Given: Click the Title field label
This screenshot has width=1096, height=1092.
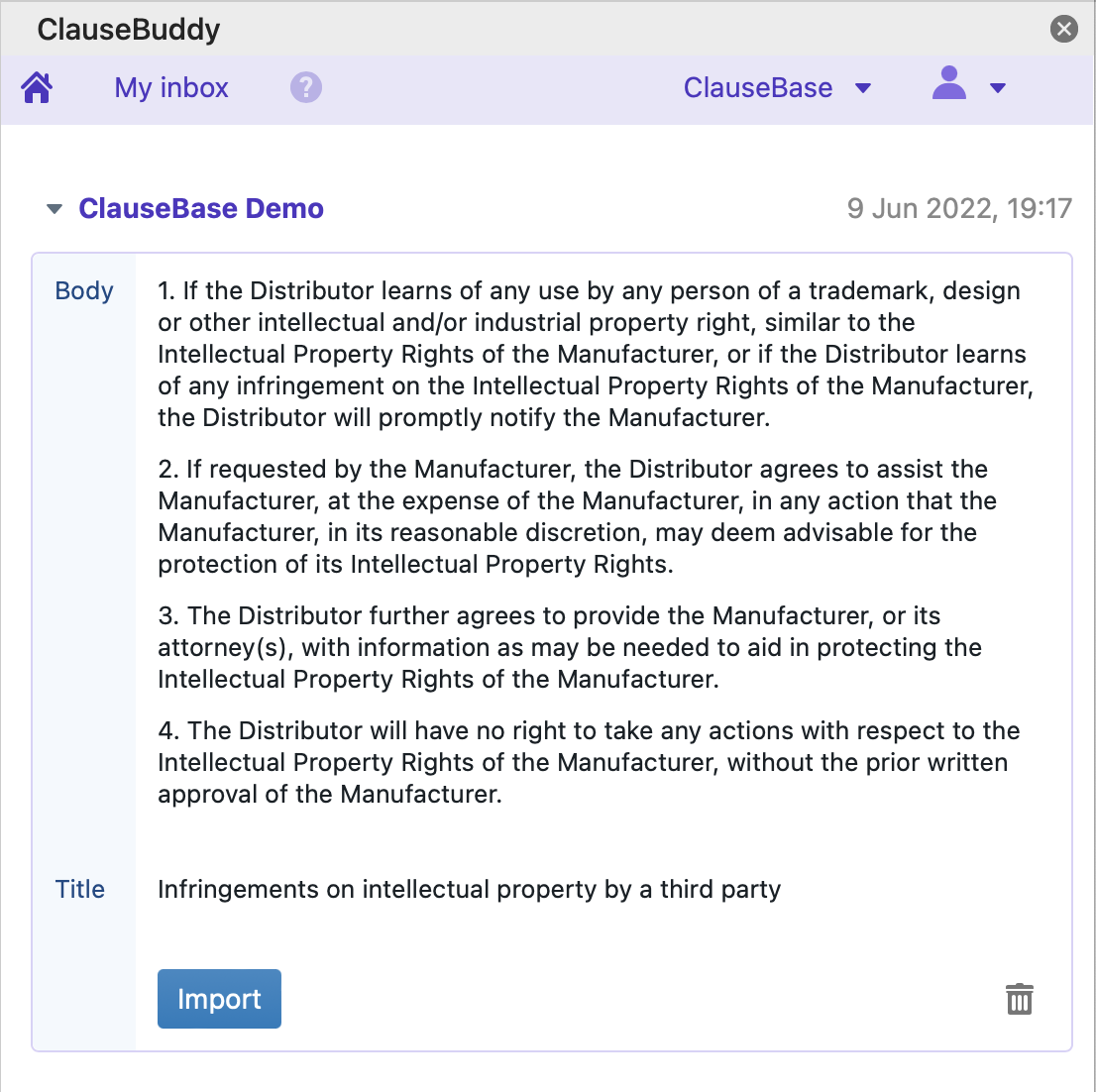Looking at the screenshot, I should click(x=80, y=890).
